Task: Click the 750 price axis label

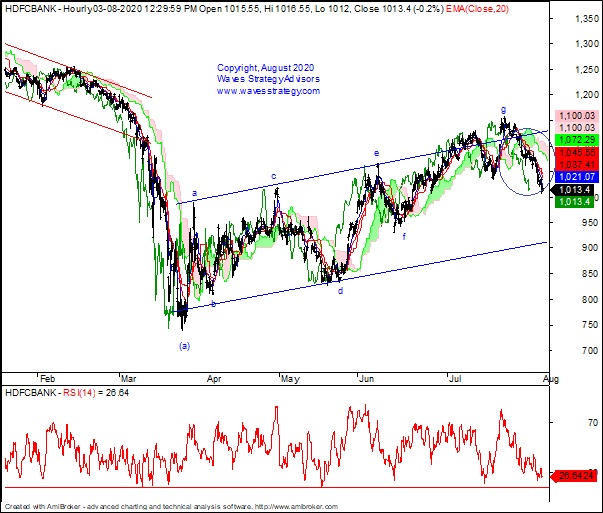Action: tap(591, 325)
